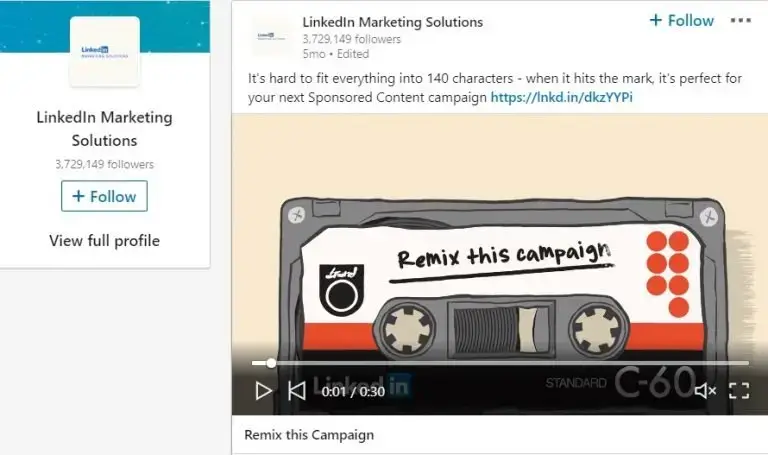Viewport: 768px width, 455px height.
Task: Click LinkedIn Marketing Solutions name in post header
Action: (x=392, y=22)
